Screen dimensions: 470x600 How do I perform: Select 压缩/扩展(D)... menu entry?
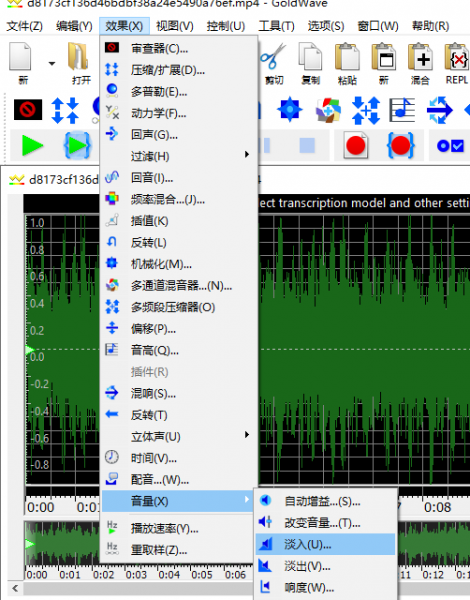179,70
